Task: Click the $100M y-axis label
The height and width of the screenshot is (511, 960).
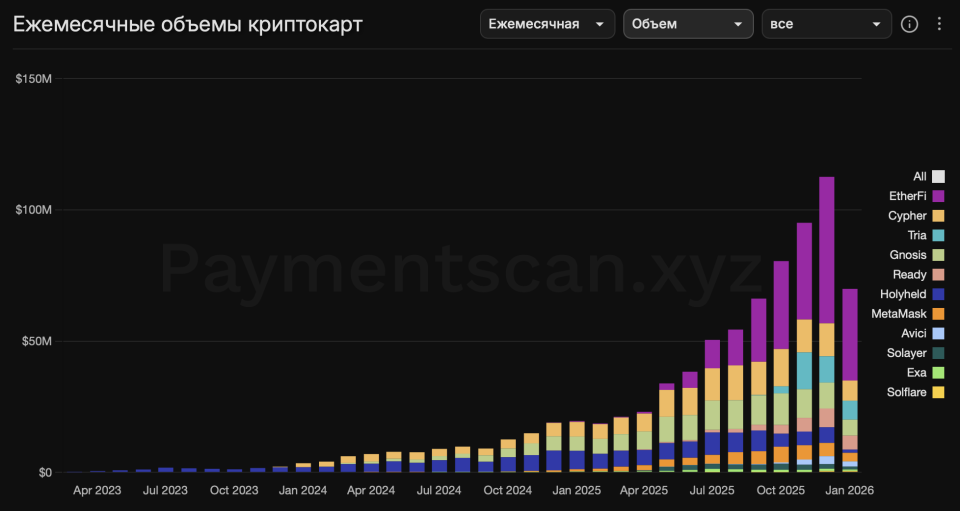Action: click(x=34, y=210)
